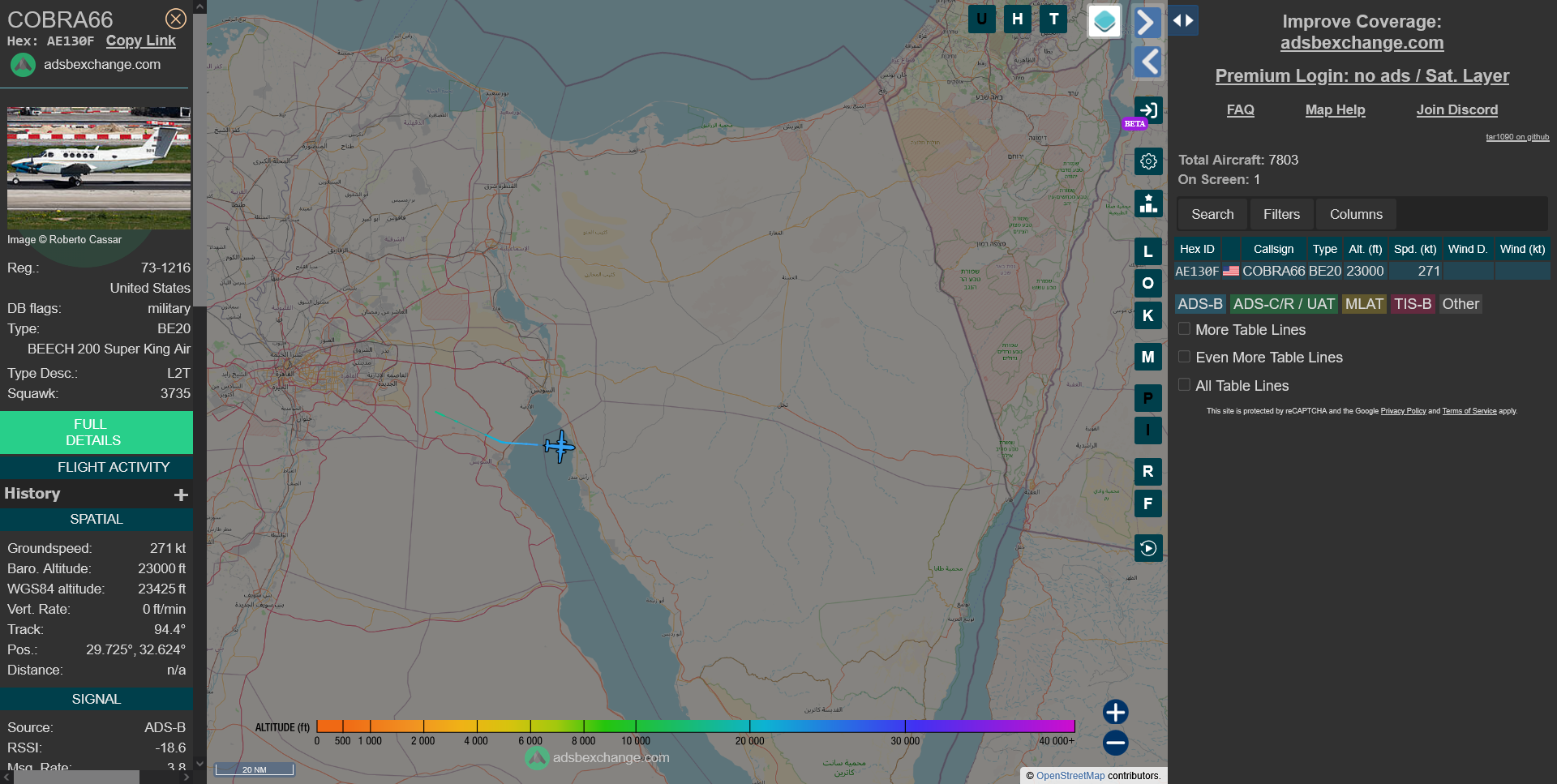
Task: Open the Search tab
Action: point(1212,214)
